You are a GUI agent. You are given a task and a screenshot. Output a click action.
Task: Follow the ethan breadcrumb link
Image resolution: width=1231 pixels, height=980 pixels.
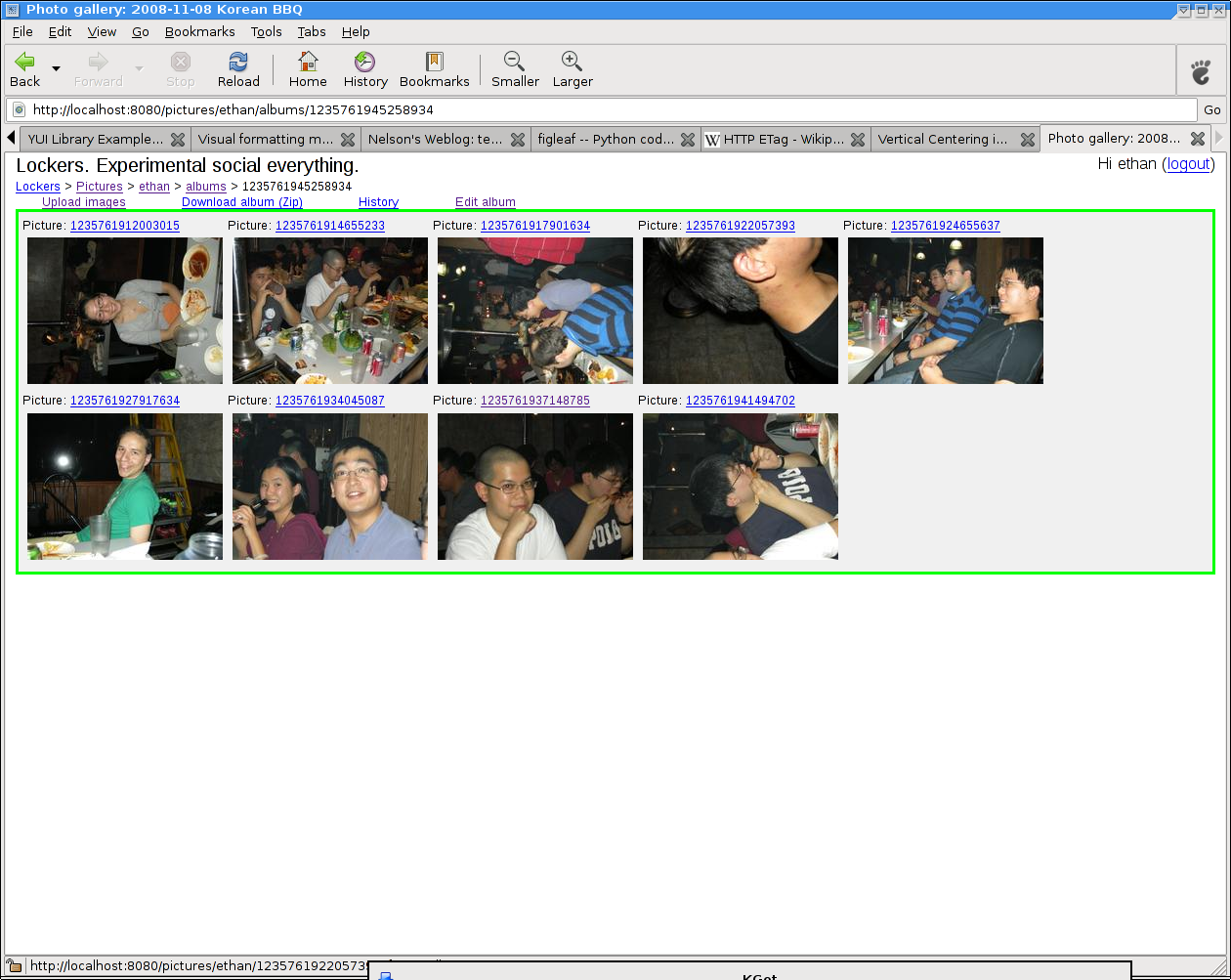[154, 187]
